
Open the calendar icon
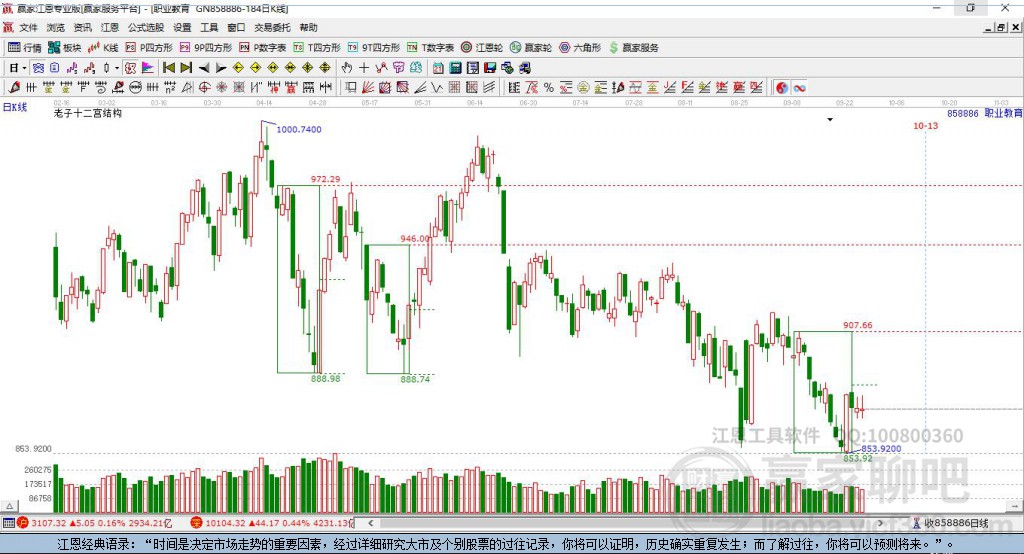[x=438, y=68]
